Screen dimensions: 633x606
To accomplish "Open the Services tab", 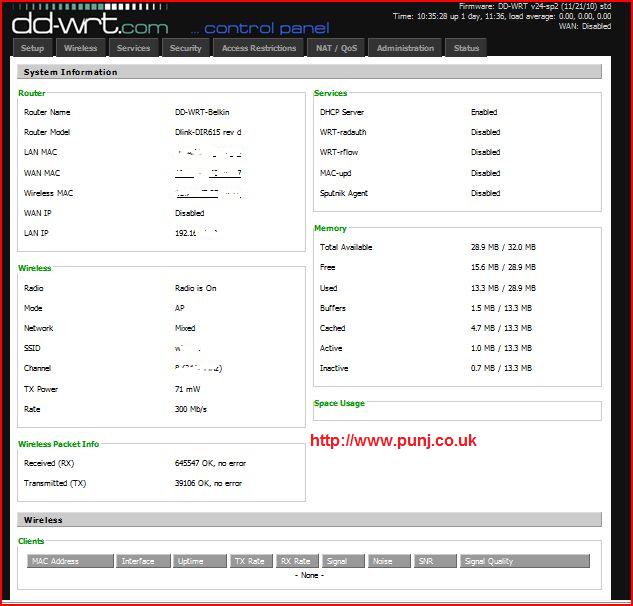I will click(134, 48).
